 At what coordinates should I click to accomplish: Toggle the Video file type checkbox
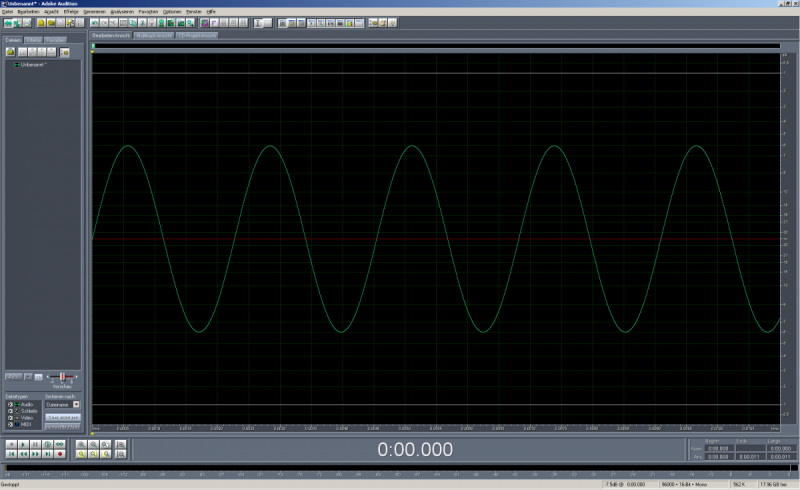(x=11, y=416)
